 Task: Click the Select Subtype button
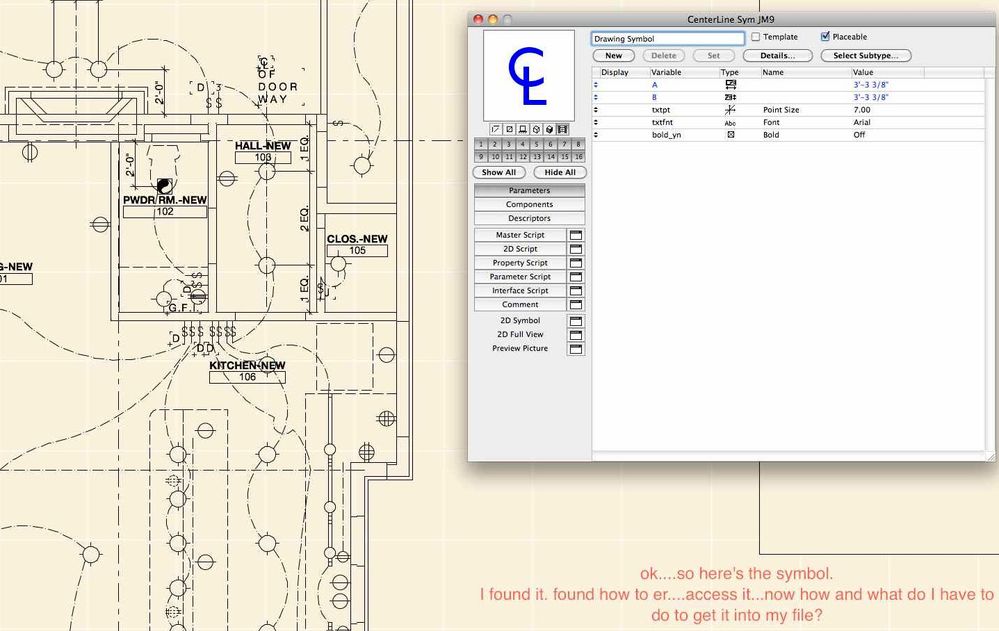tap(866, 55)
